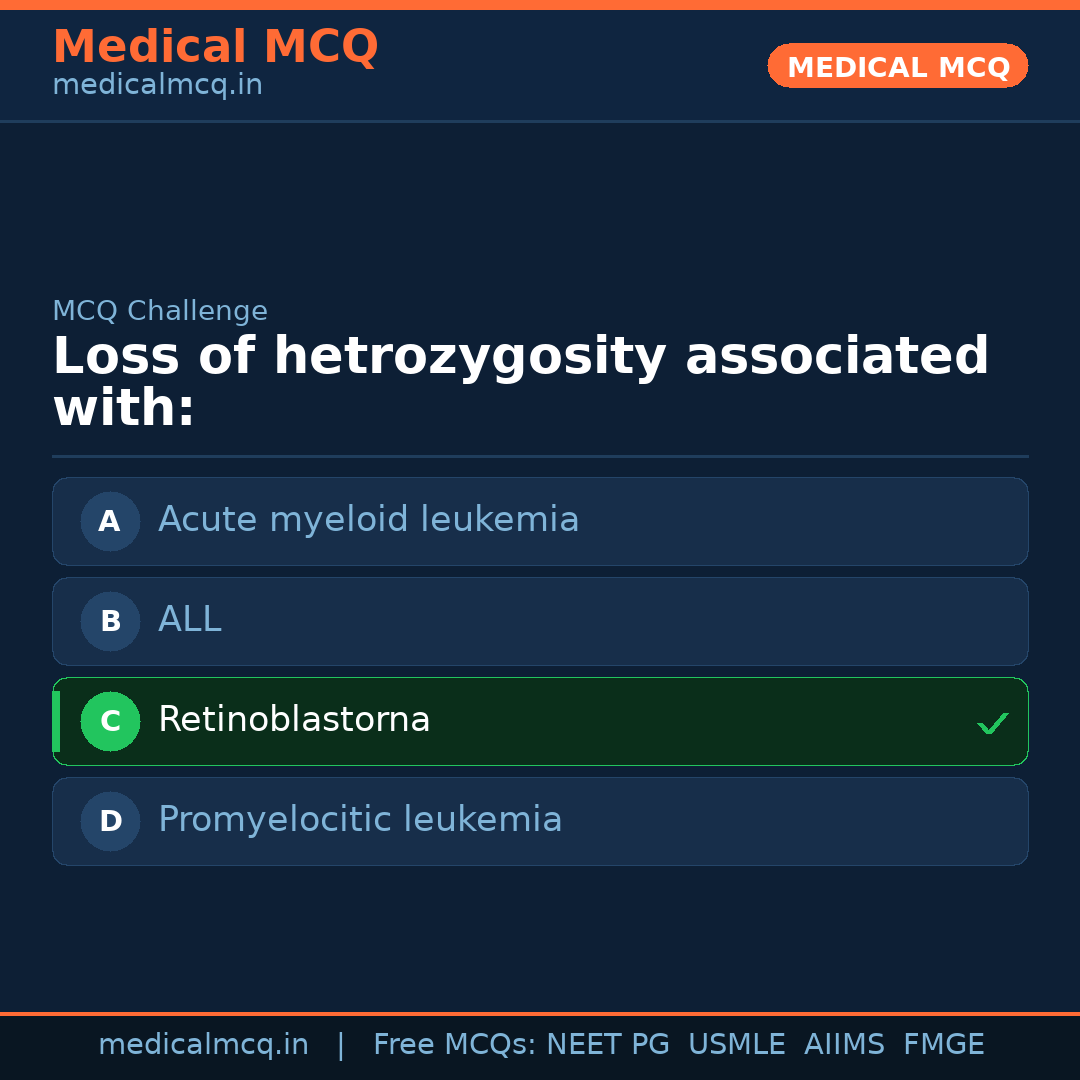Click the orange MEDICAL MCQ badge
Screen dimensions: 1080x1080
[x=897, y=67]
